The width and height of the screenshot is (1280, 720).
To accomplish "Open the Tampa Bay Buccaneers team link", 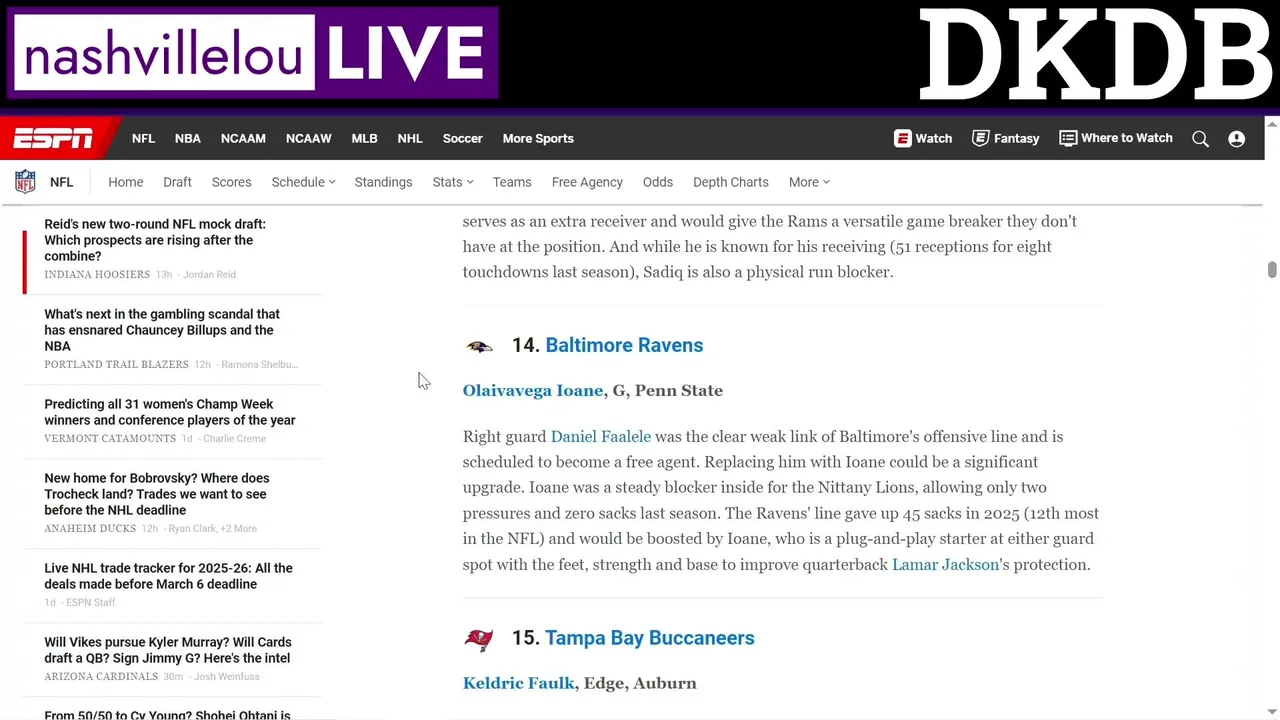I will click(650, 638).
